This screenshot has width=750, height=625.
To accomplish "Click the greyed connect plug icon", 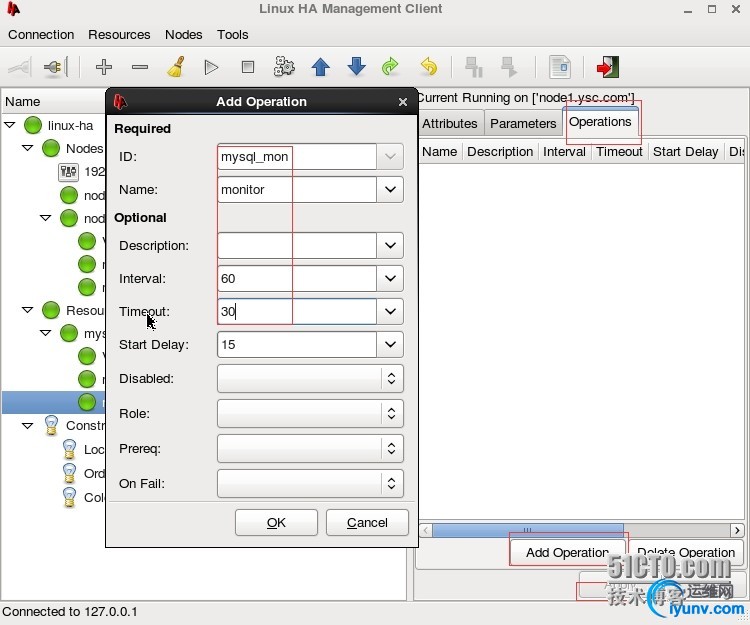I will tap(20, 67).
